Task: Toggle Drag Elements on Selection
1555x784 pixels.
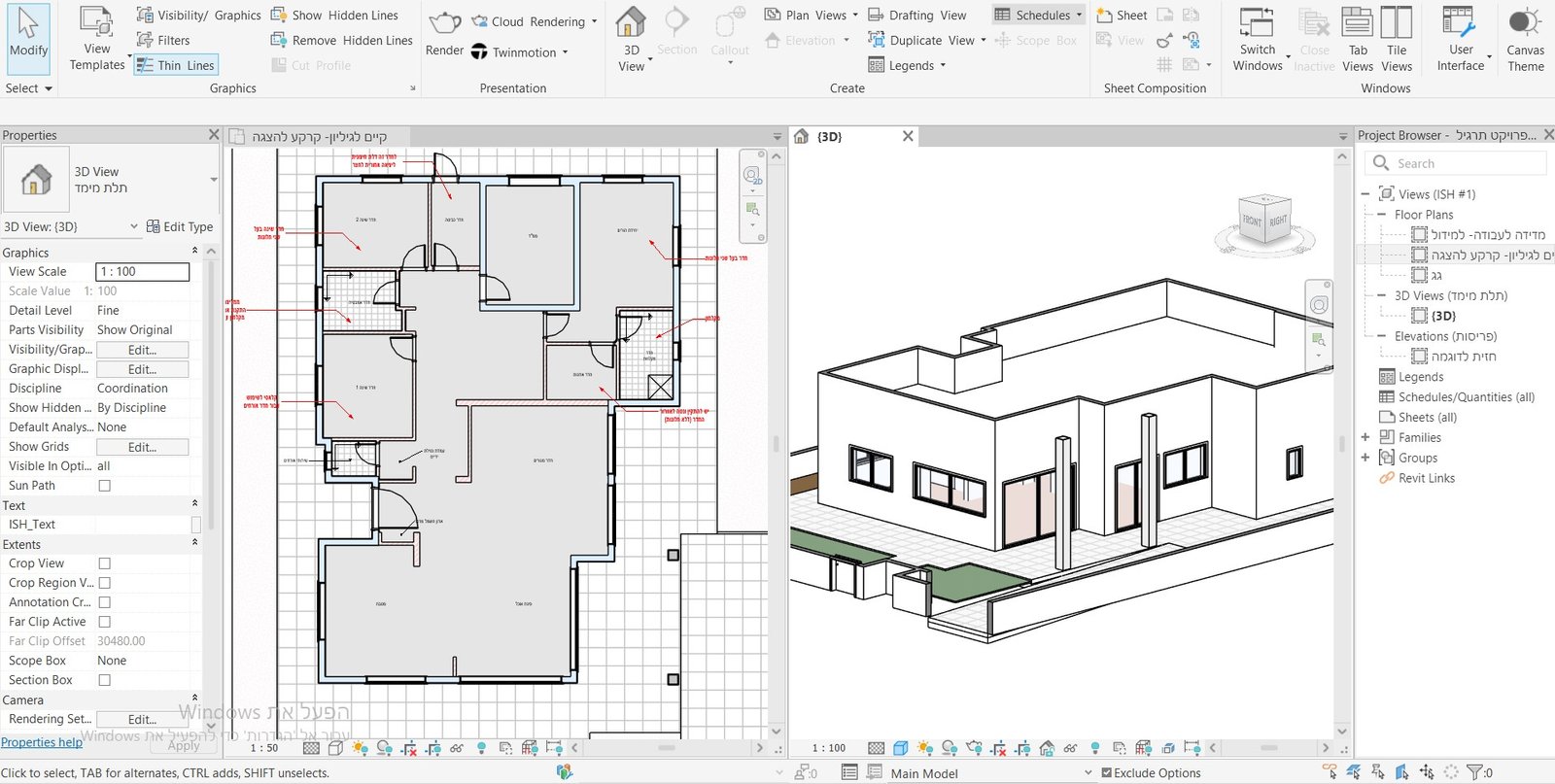Action: pos(1427,772)
